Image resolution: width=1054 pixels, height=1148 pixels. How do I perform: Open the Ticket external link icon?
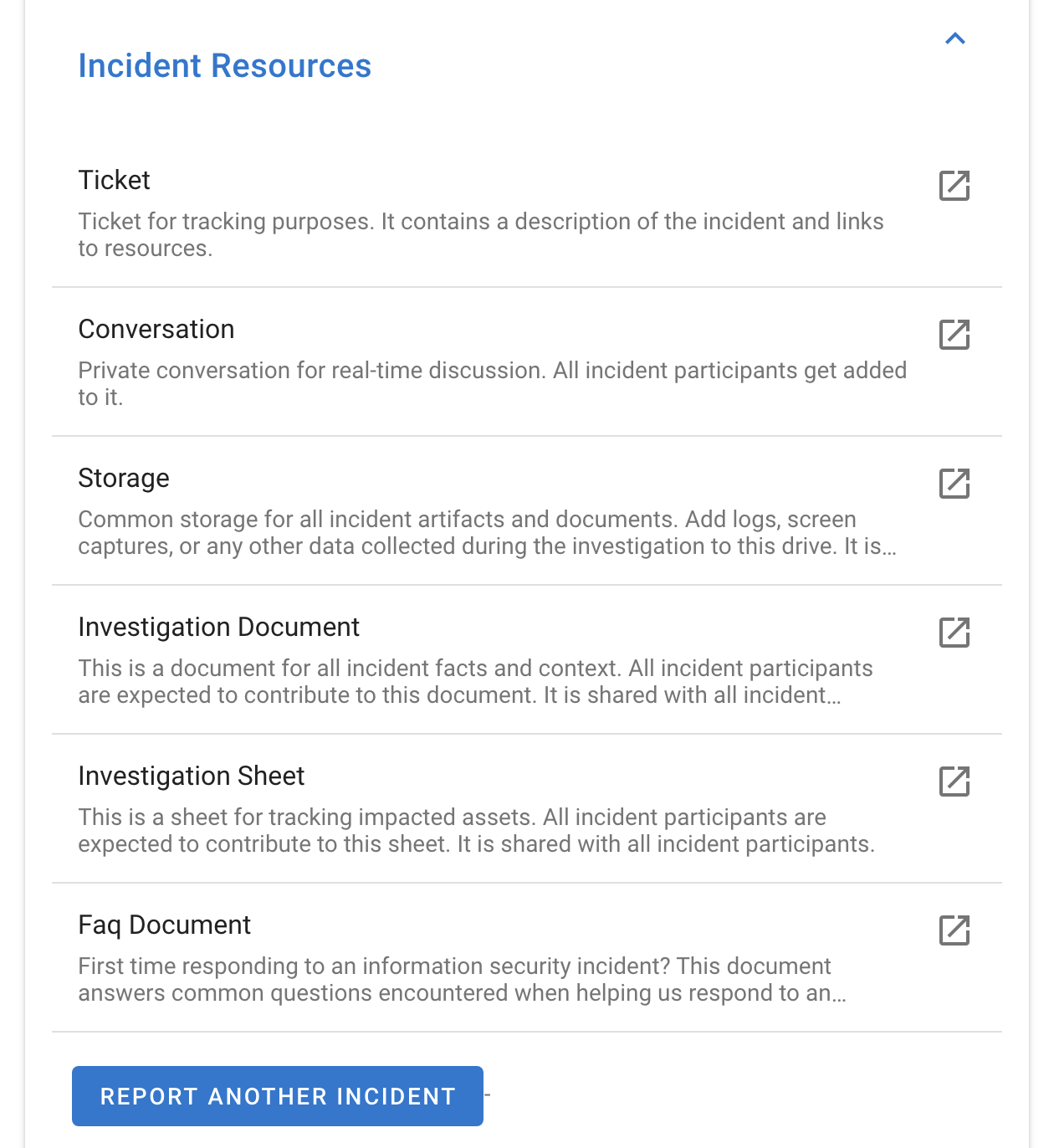point(954,186)
